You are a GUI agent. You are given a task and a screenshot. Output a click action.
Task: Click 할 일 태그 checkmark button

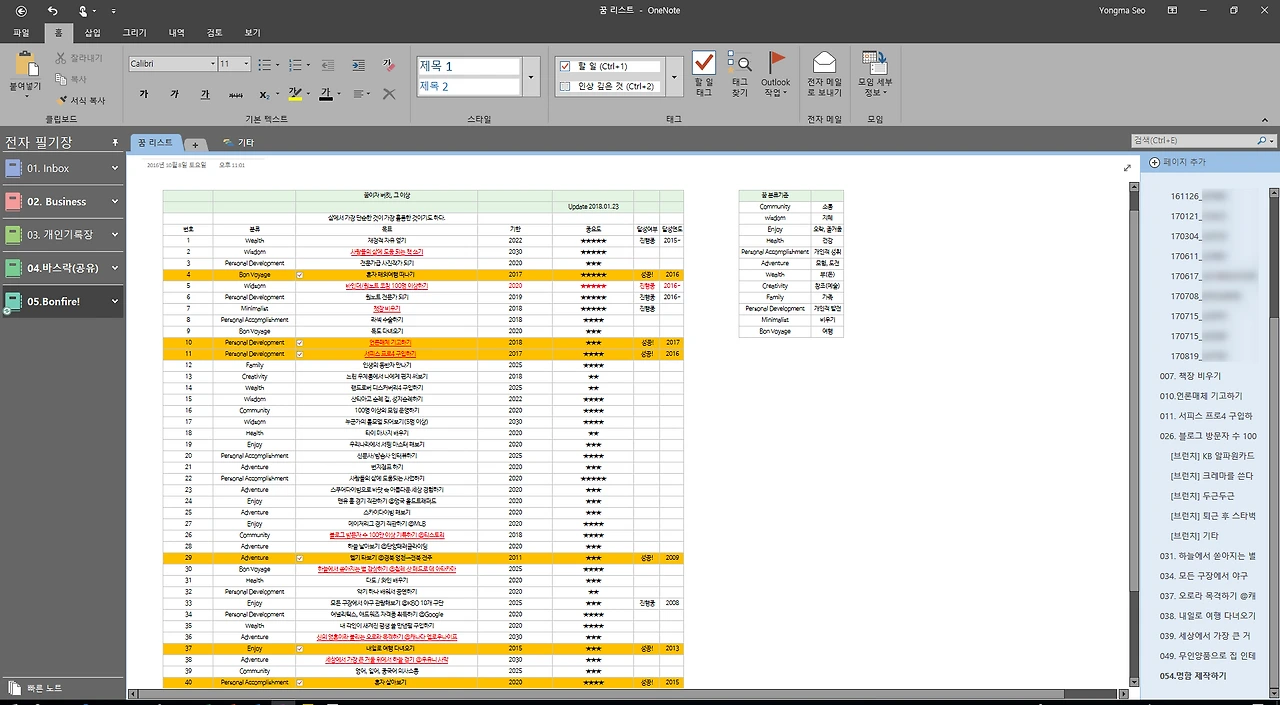tap(704, 73)
